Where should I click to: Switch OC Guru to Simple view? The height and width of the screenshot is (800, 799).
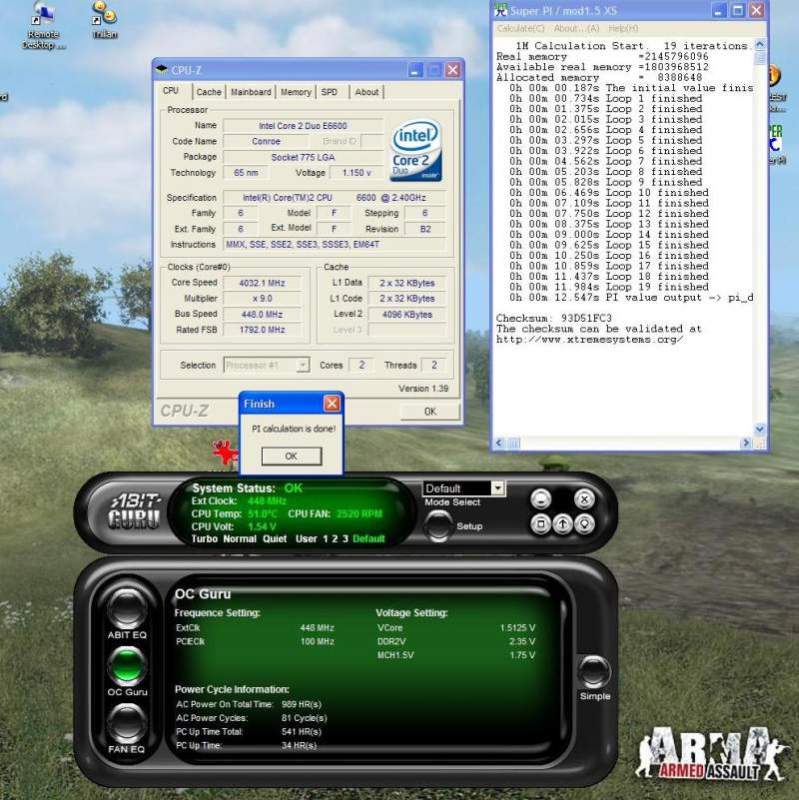594,671
